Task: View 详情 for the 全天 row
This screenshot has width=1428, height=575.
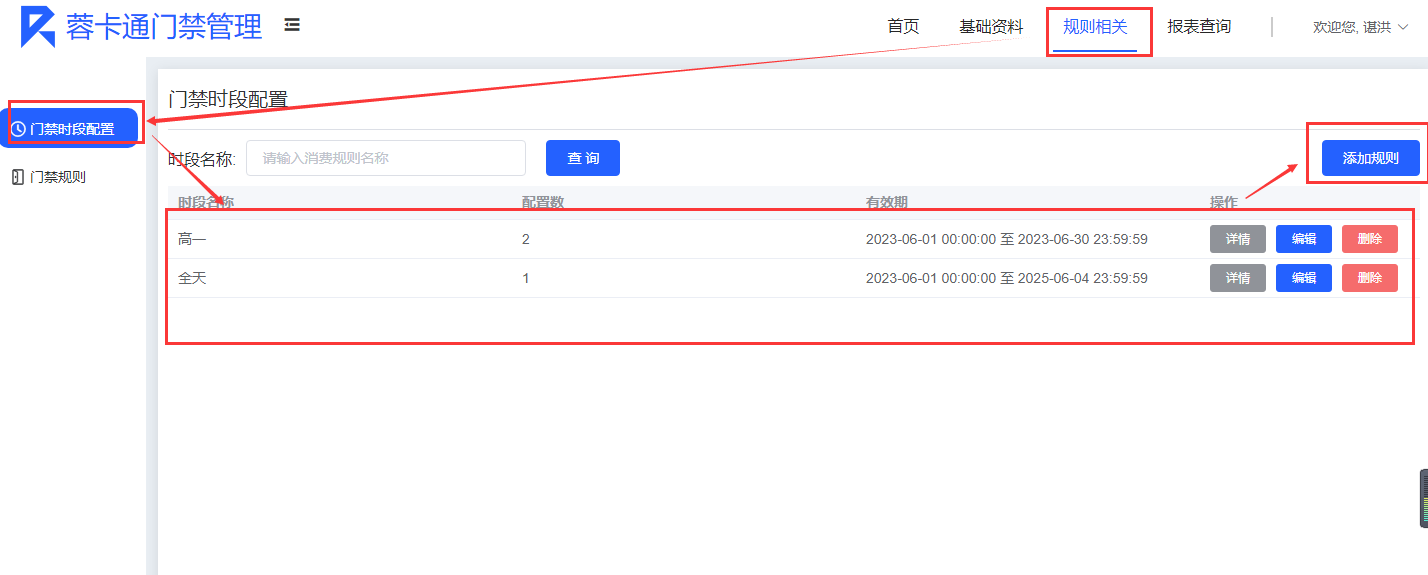Action: point(1237,278)
